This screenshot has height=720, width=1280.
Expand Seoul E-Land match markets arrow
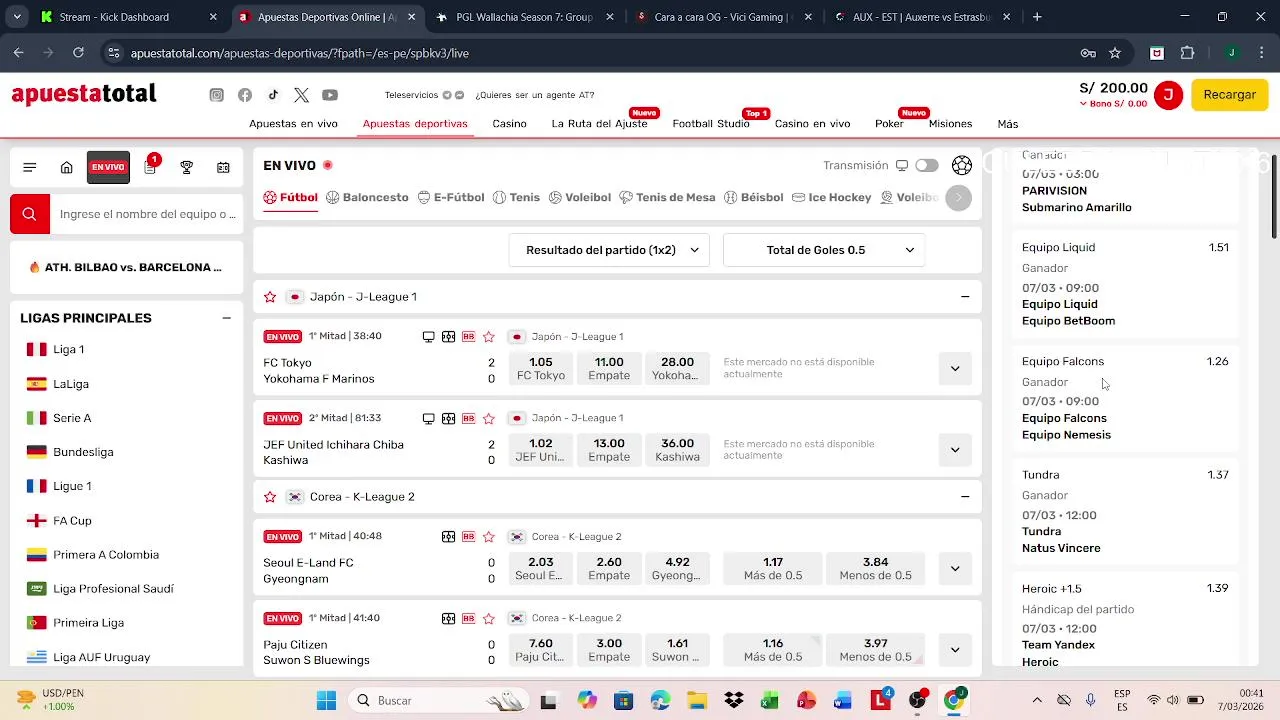[x=955, y=569]
